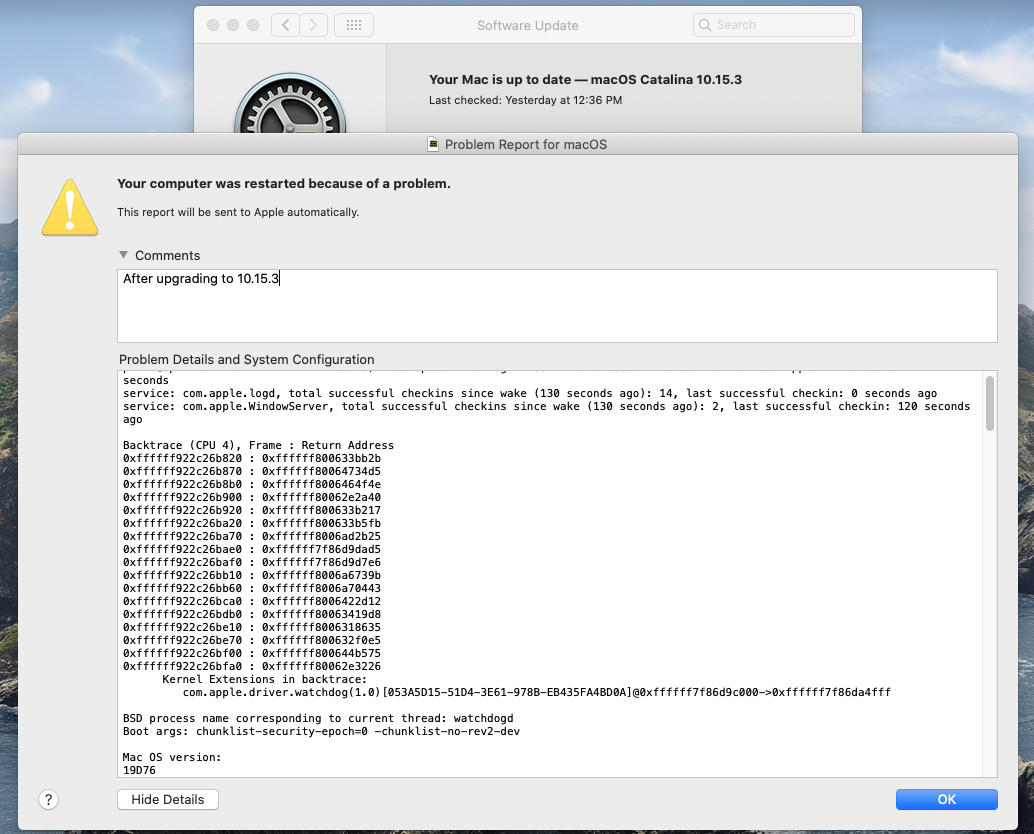
Task: Click the com.apple.driver.watchdog(1.0) line
Action: (x=536, y=693)
